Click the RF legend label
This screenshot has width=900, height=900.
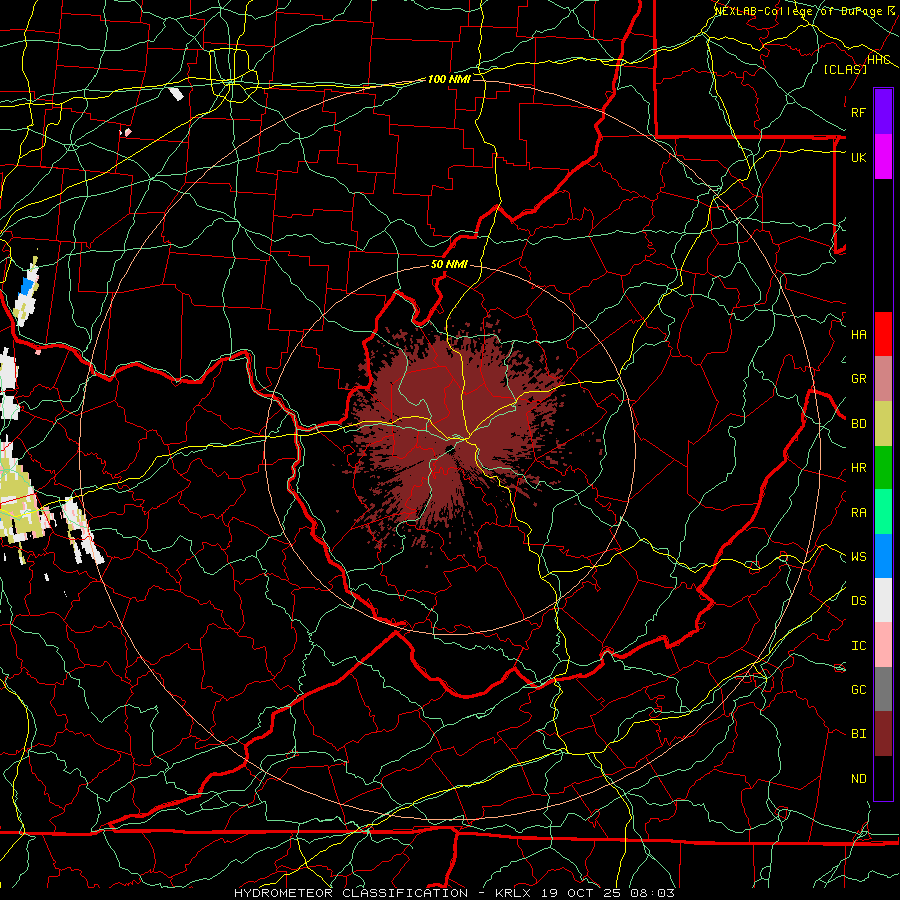[x=858, y=112]
